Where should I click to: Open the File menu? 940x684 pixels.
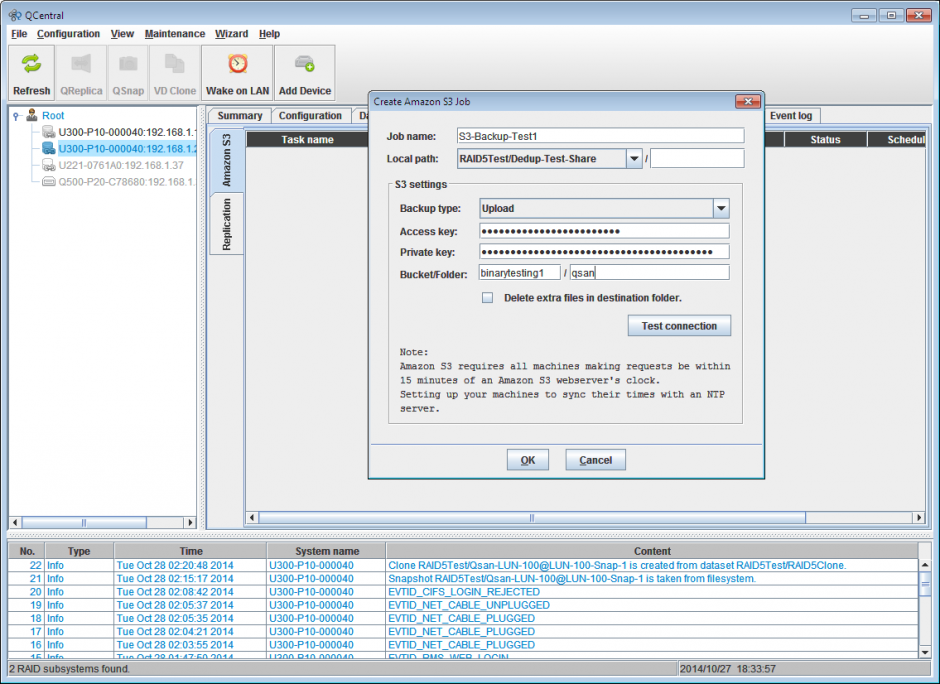[x=19, y=34]
